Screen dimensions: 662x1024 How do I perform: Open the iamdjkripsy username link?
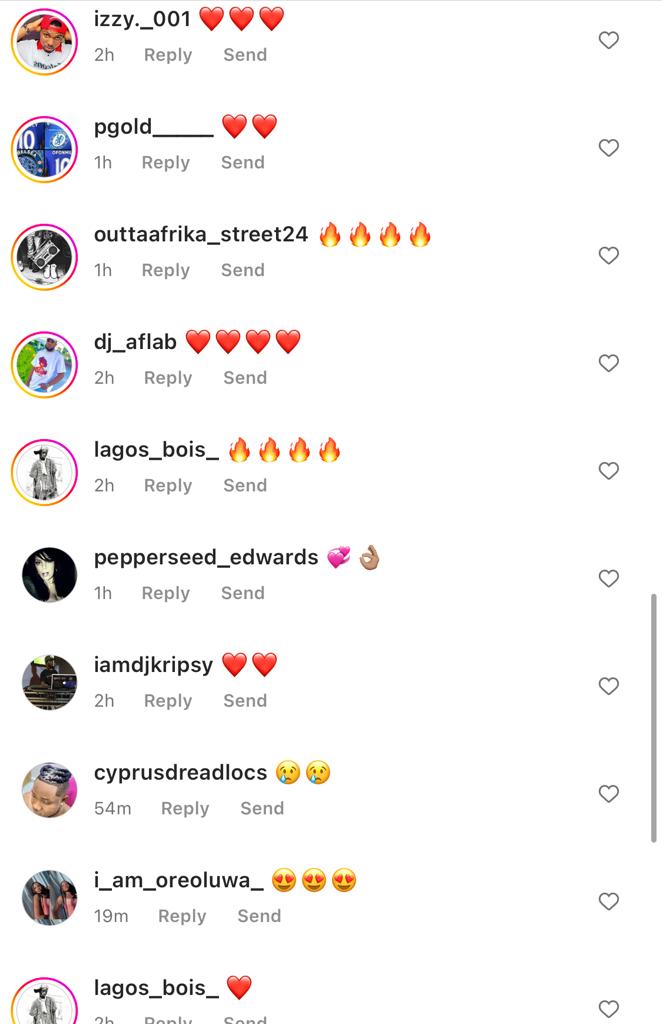153,665
